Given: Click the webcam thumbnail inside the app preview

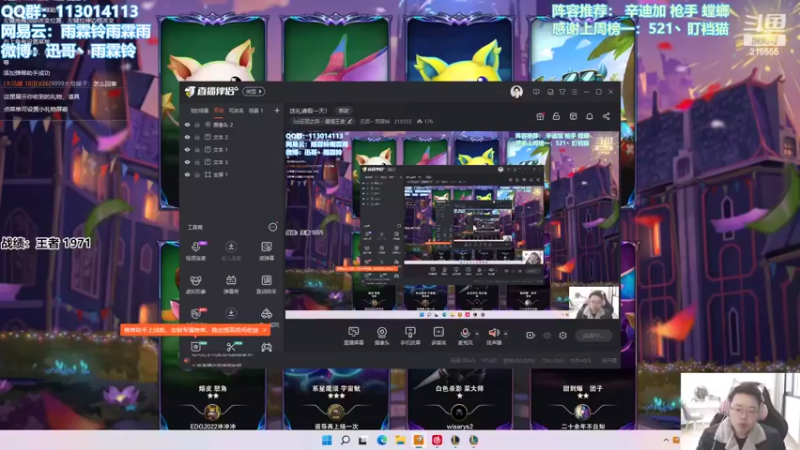Looking at the screenshot, I should 593,303.
